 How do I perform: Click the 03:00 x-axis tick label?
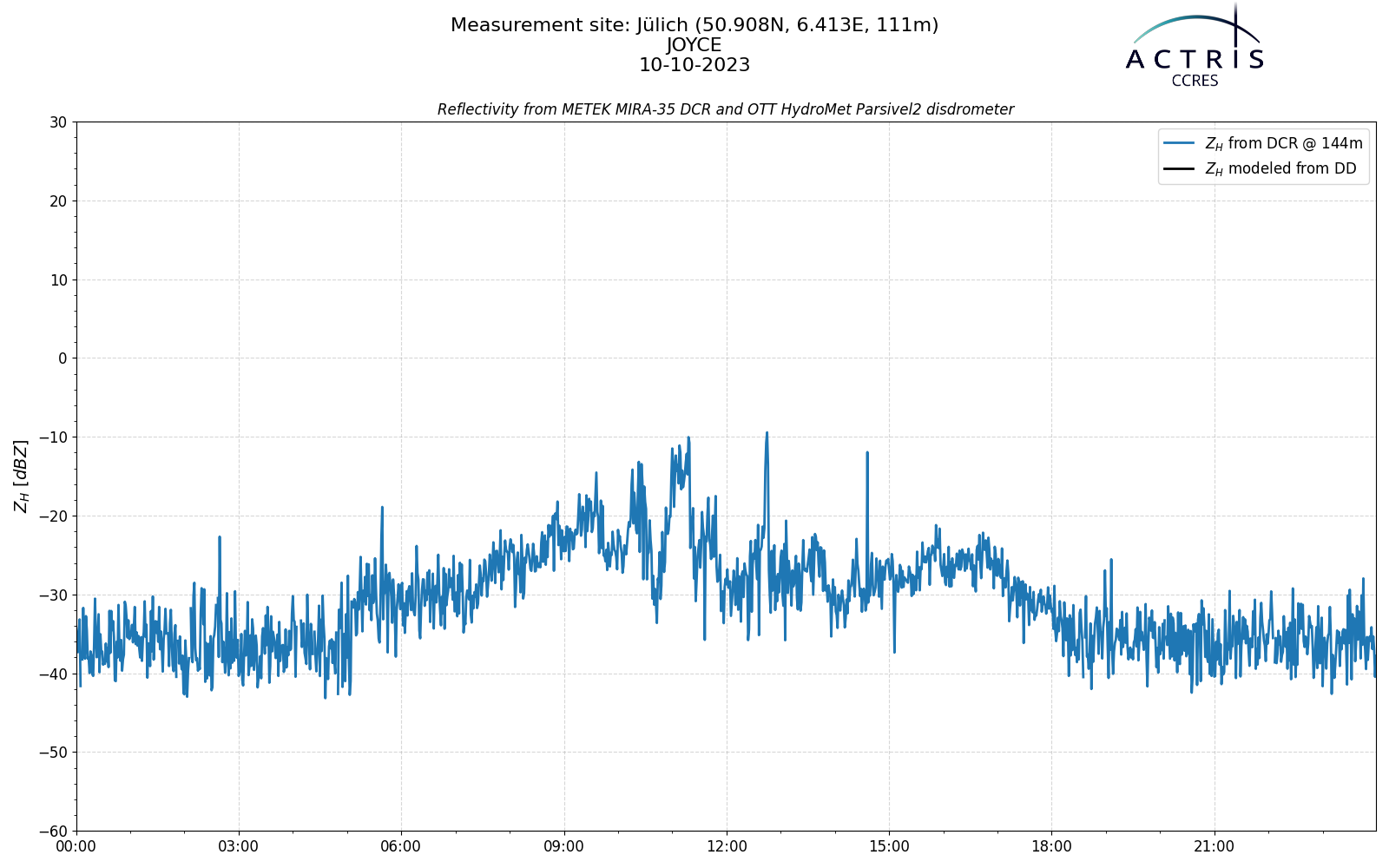click(239, 846)
